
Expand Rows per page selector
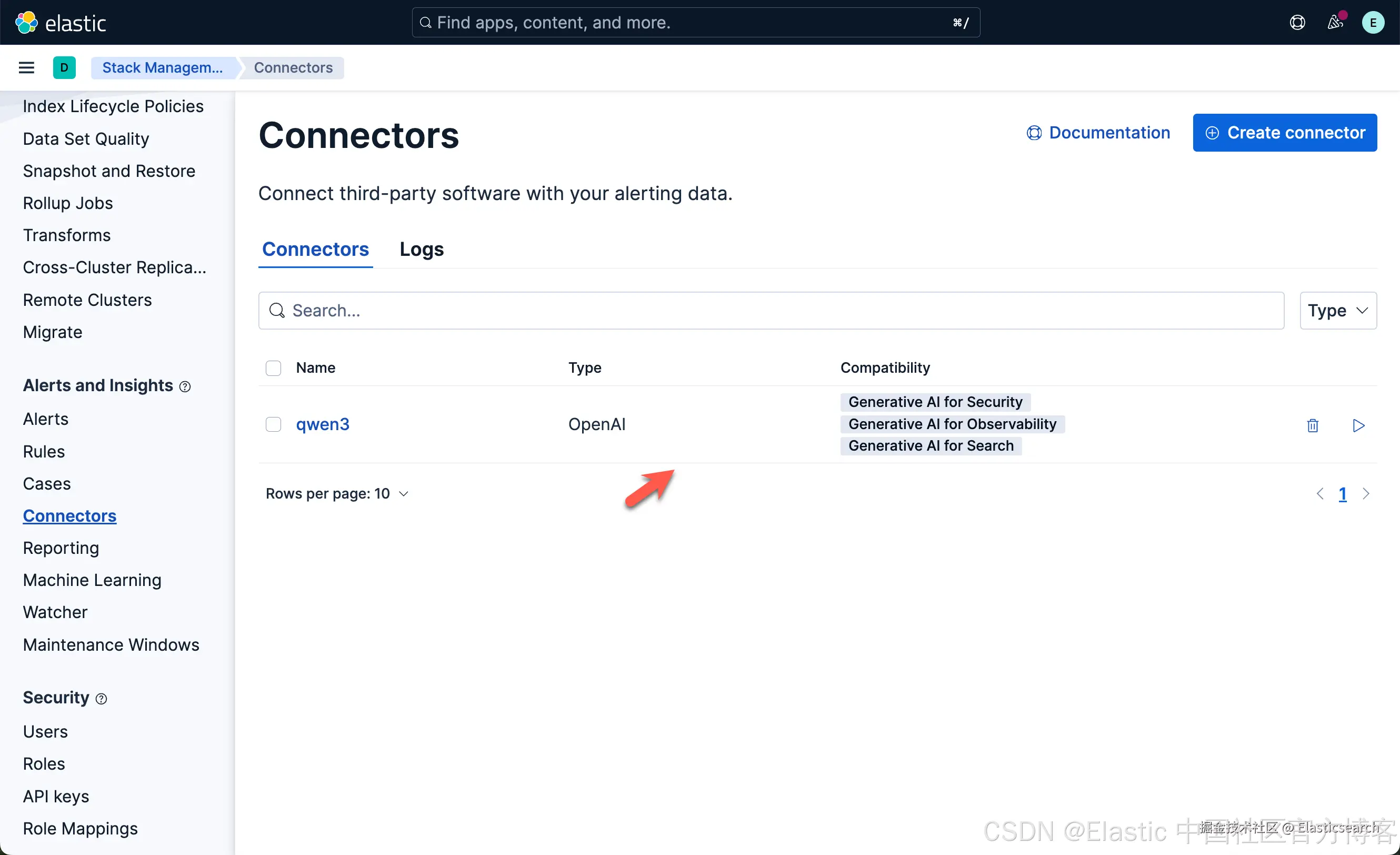click(337, 493)
